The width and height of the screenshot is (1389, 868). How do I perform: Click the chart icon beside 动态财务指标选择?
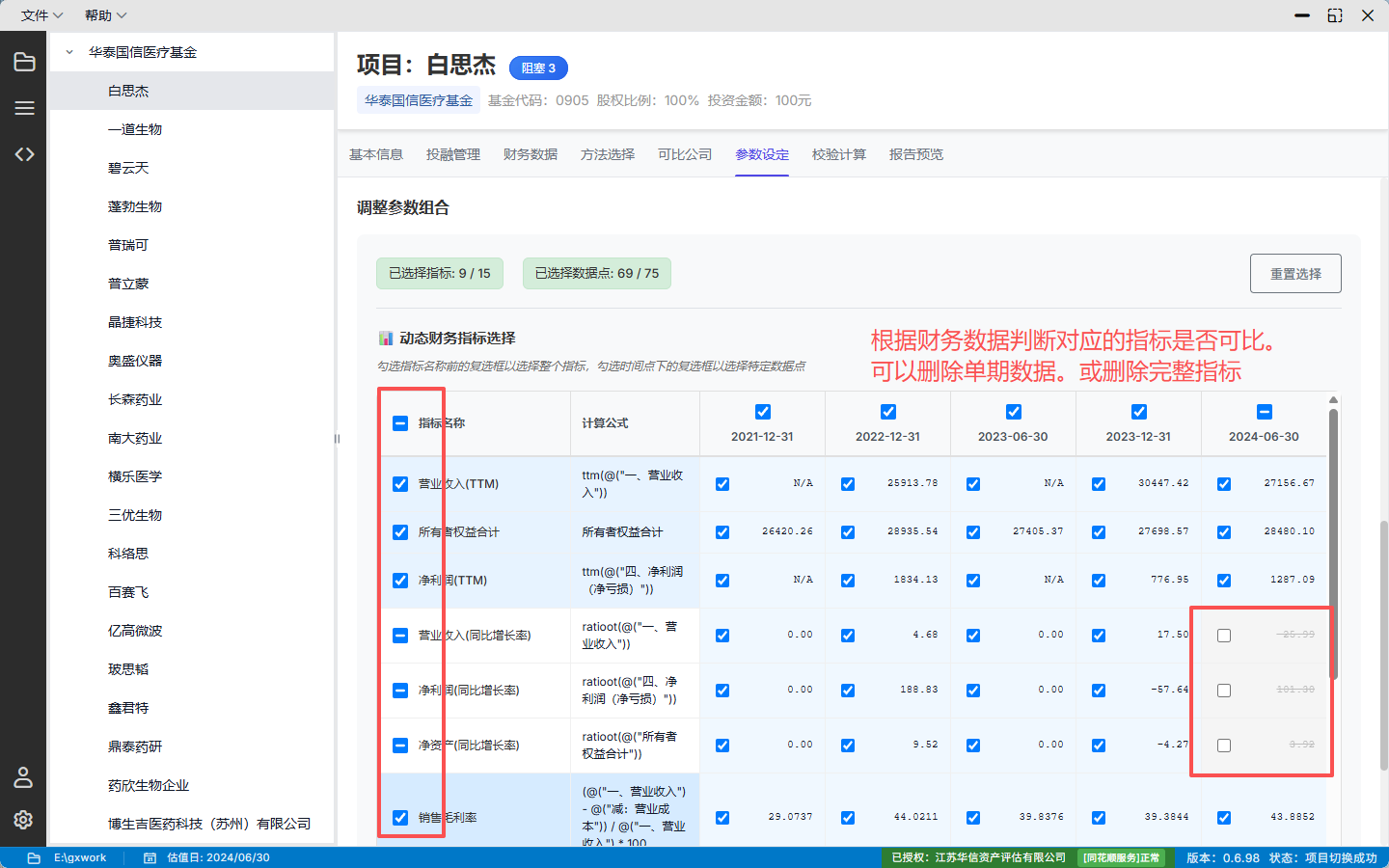pos(386,339)
